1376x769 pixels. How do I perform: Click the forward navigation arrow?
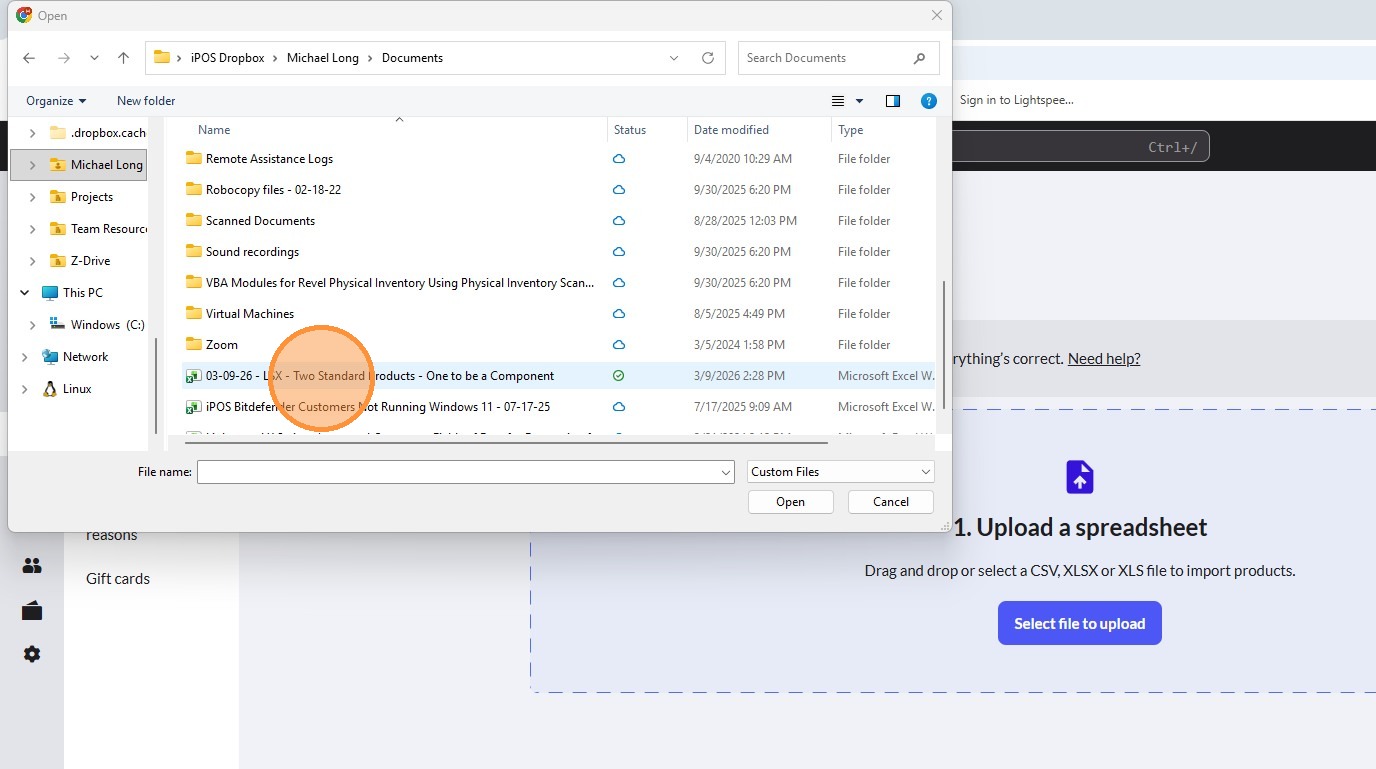click(64, 58)
